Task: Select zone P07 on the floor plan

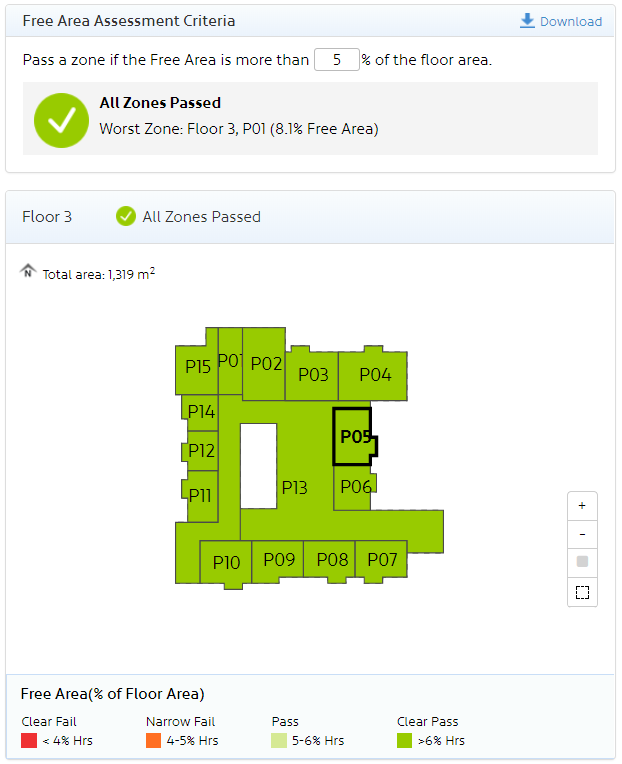Action: [x=382, y=560]
